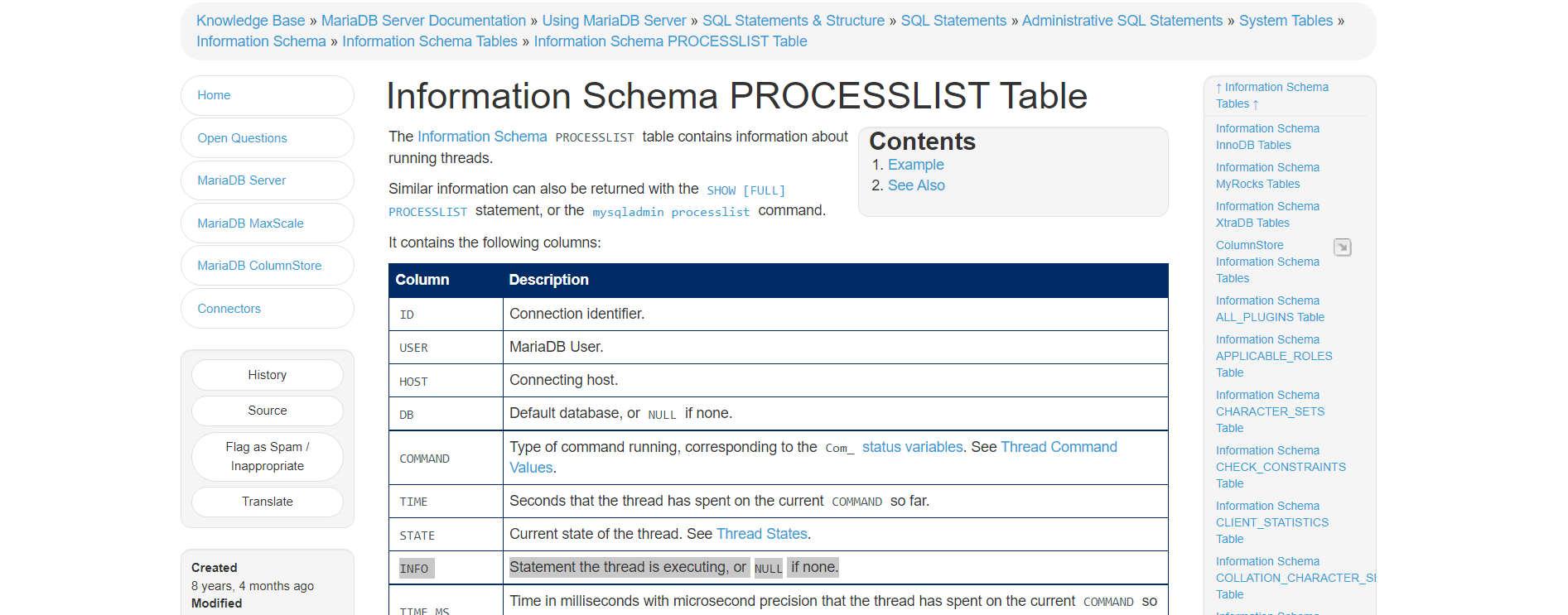View page Source button
The width and height of the screenshot is (1568, 615).
point(267,411)
